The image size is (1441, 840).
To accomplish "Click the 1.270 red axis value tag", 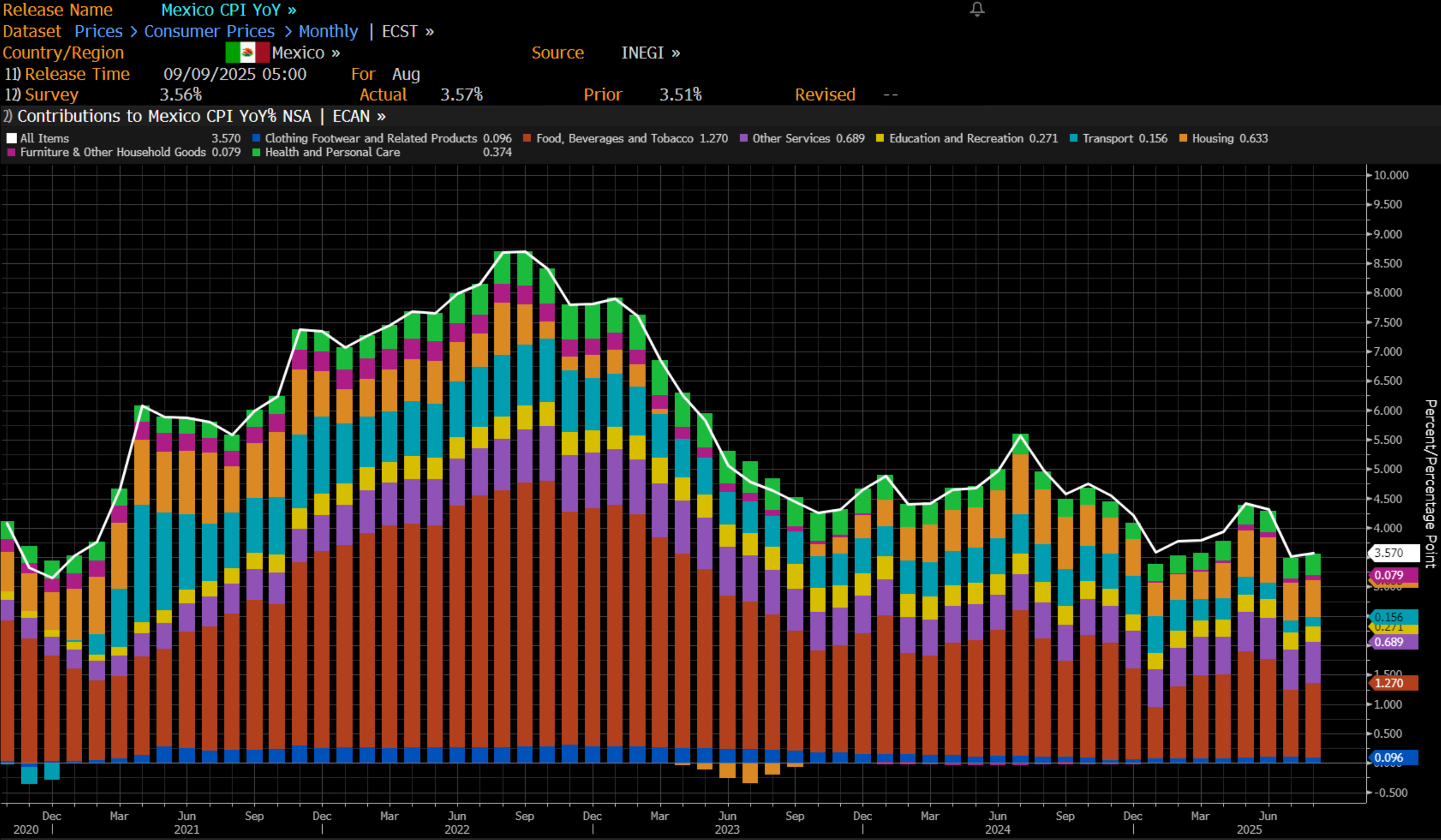I will (1393, 683).
